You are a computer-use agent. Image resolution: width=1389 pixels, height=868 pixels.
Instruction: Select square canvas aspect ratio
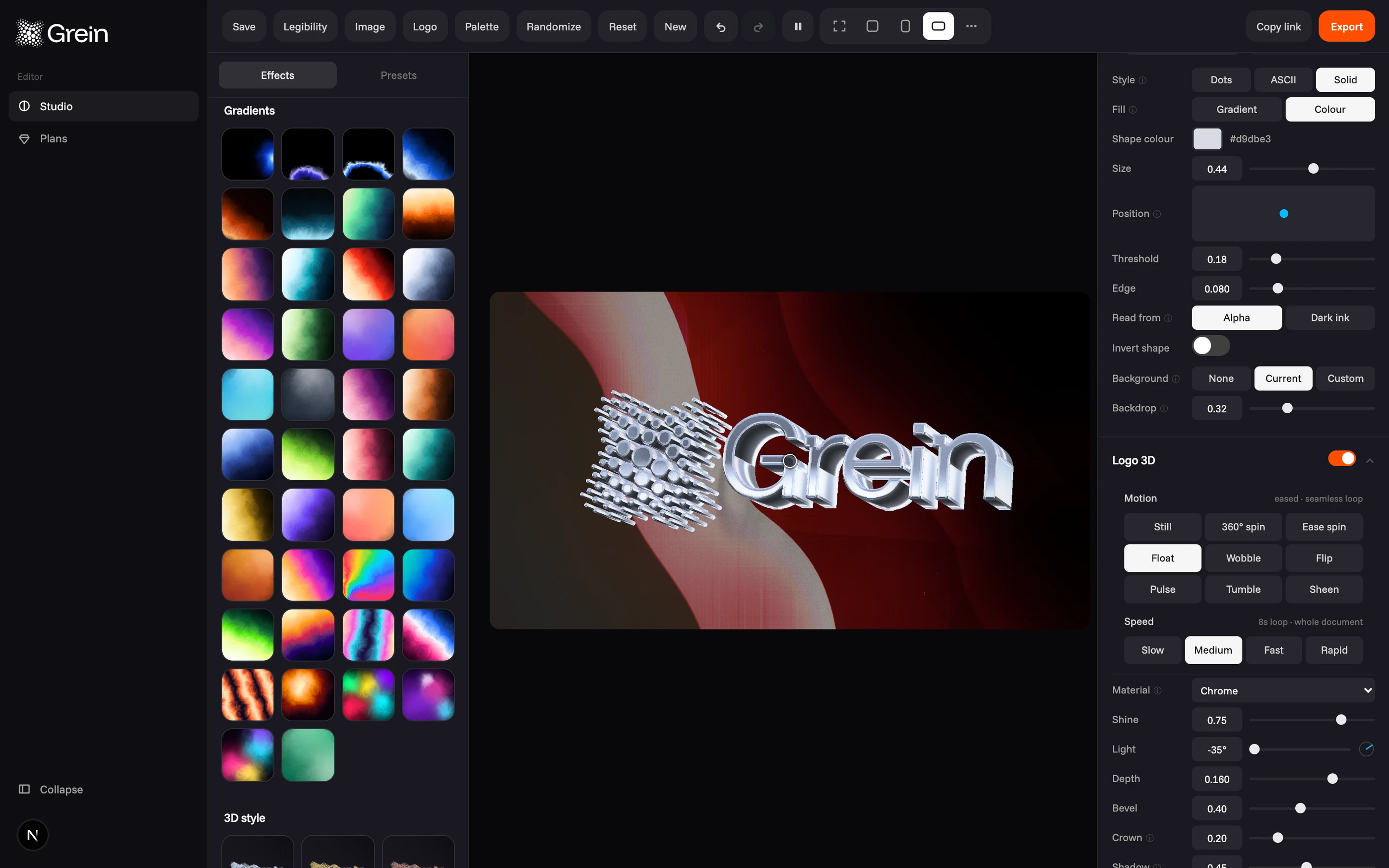pos(873,26)
